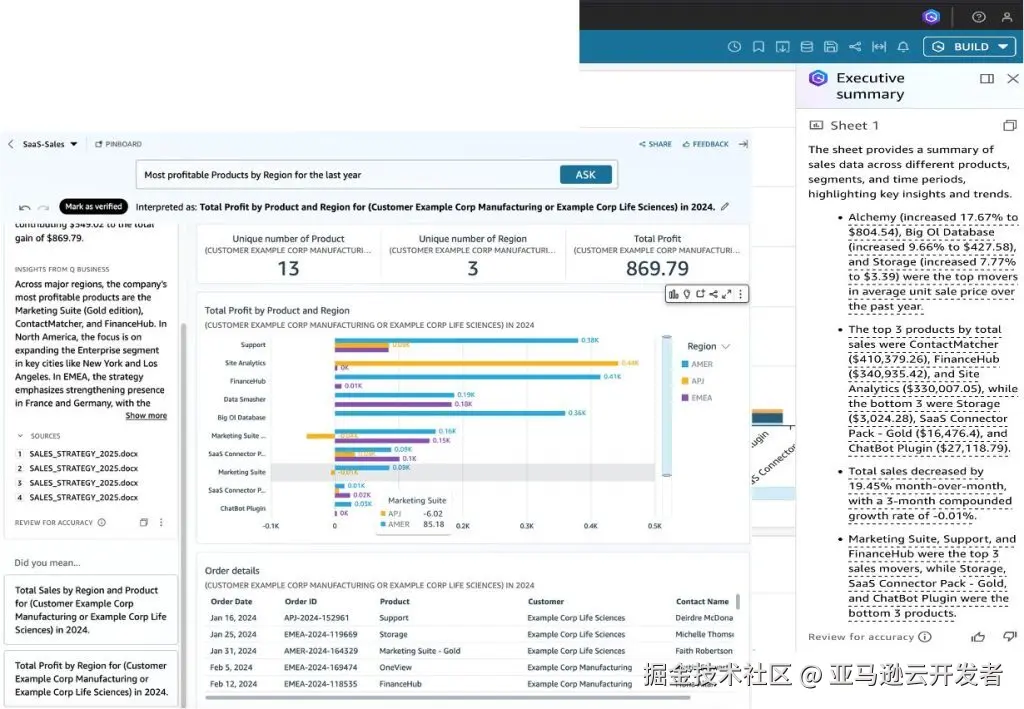Click info icon beside Review for accuracy in summary
The width and height of the screenshot is (1024, 709).
click(x=925, y=637)
